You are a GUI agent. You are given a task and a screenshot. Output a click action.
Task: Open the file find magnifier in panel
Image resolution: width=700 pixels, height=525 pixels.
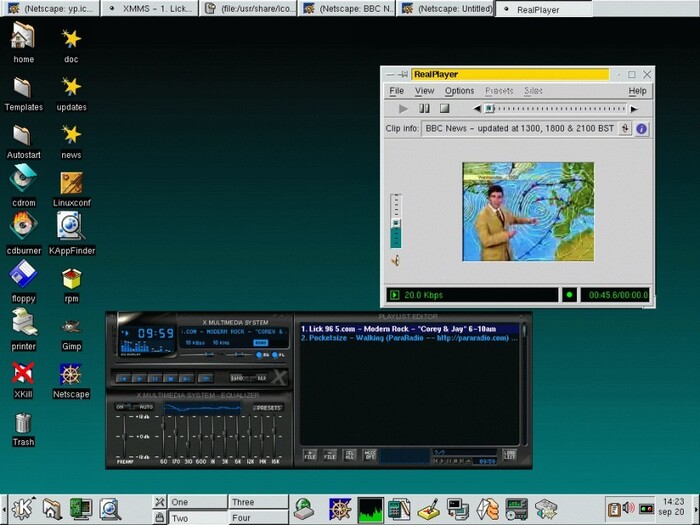coord(110,509)
